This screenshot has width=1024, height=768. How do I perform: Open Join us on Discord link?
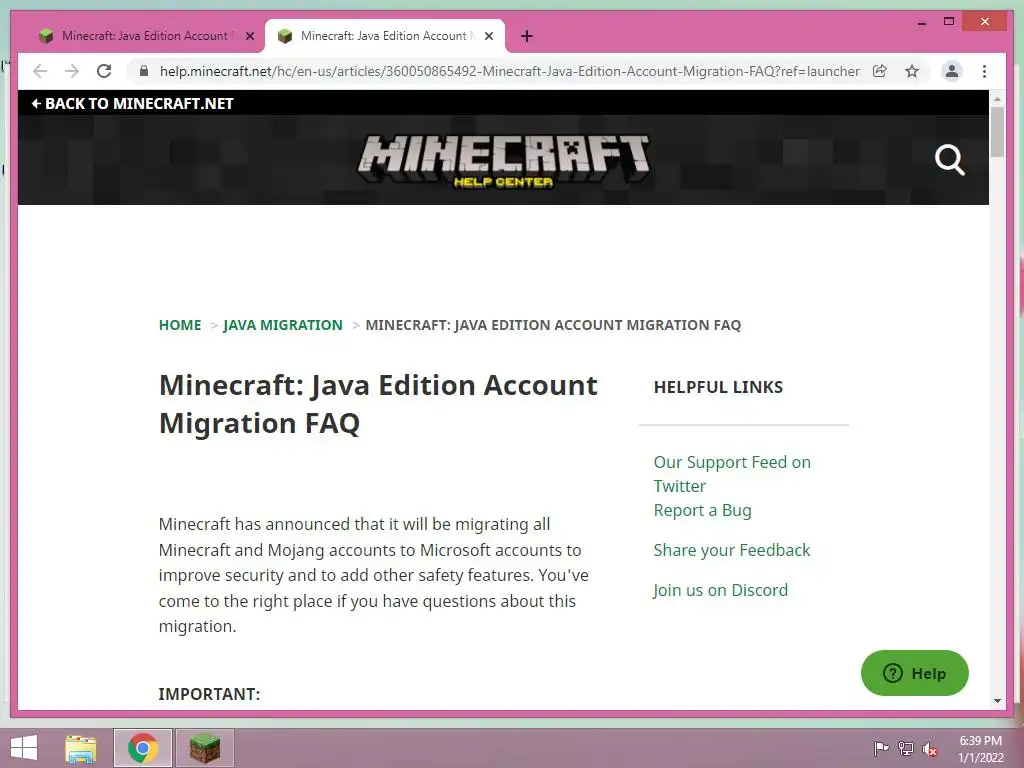click(720, 590)
